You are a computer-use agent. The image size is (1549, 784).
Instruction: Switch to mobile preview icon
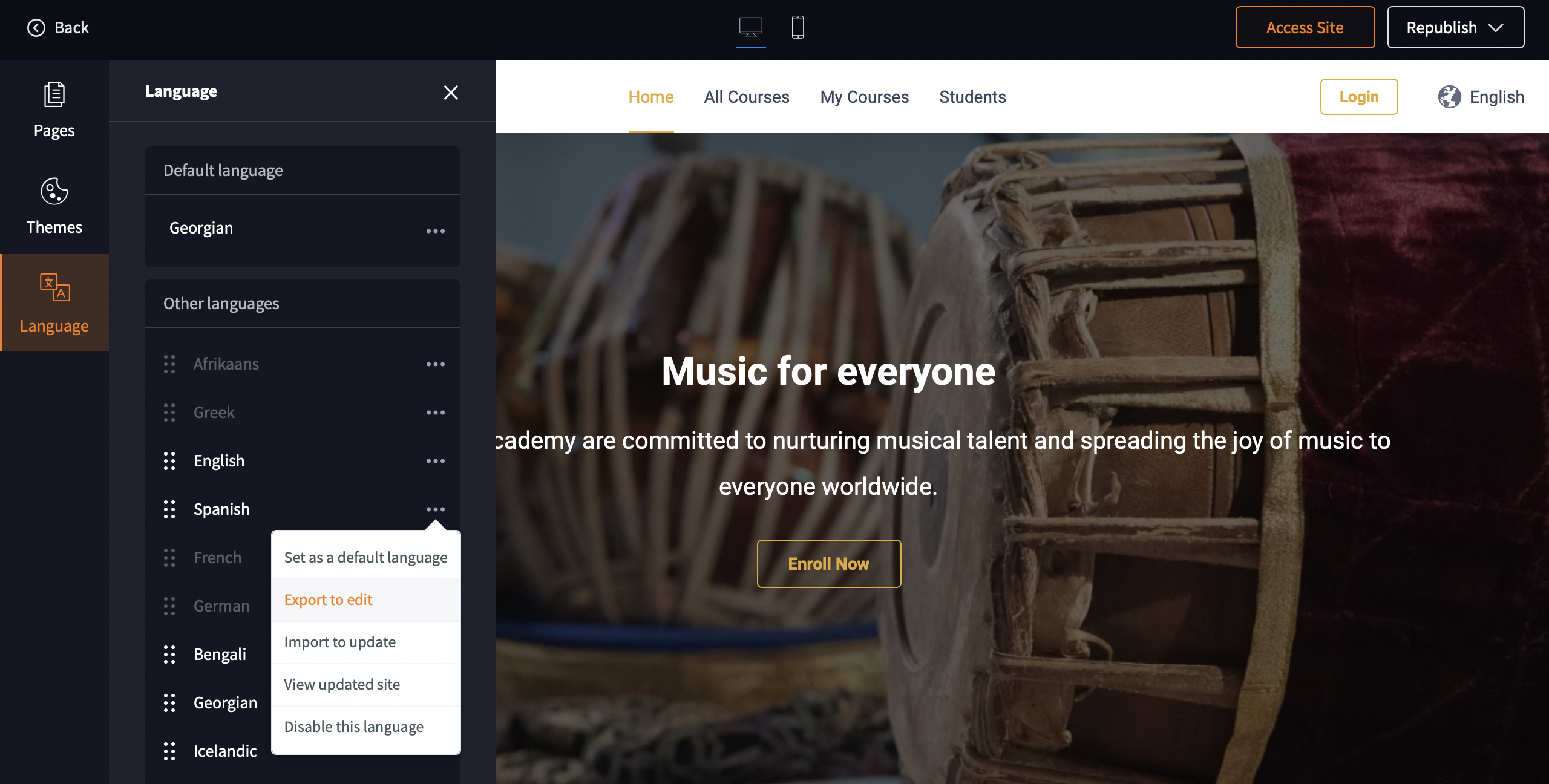[x=797, y=27]
